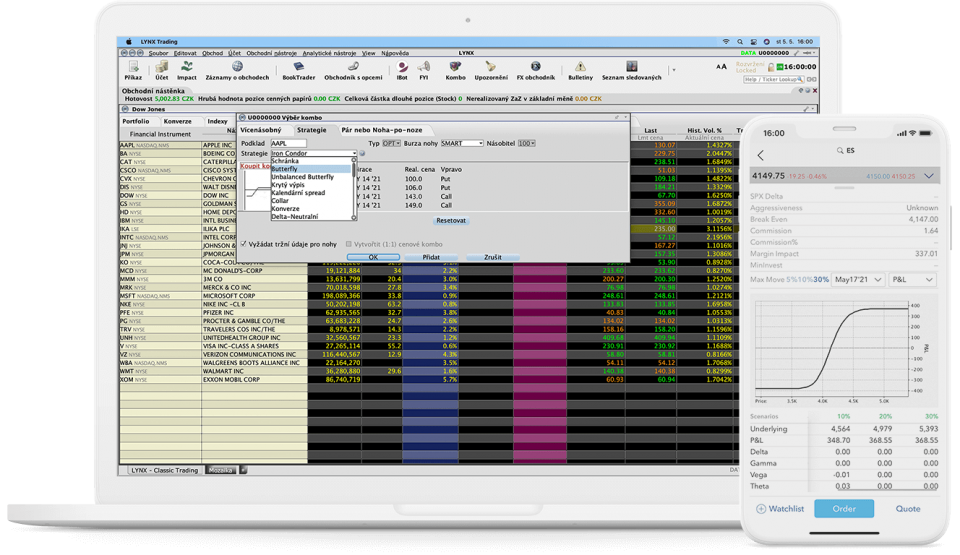
Task: Tap the ES search magnifier on phone
Action: pos(840,151)
